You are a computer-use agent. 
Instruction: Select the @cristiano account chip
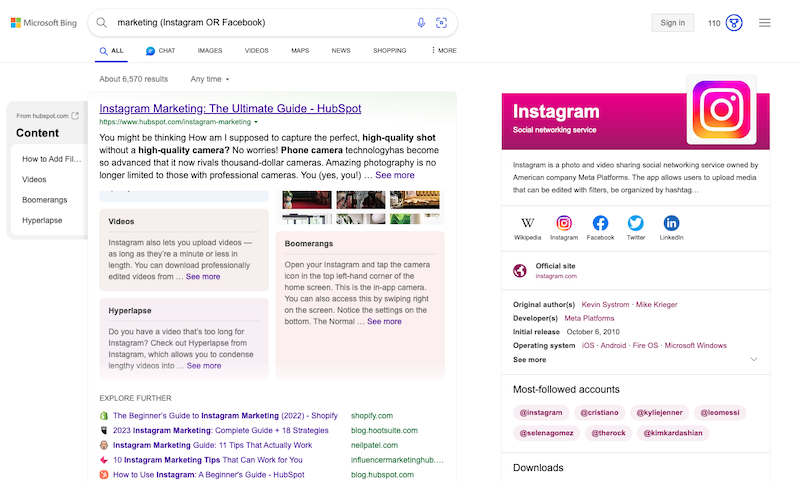pos(599,412)
